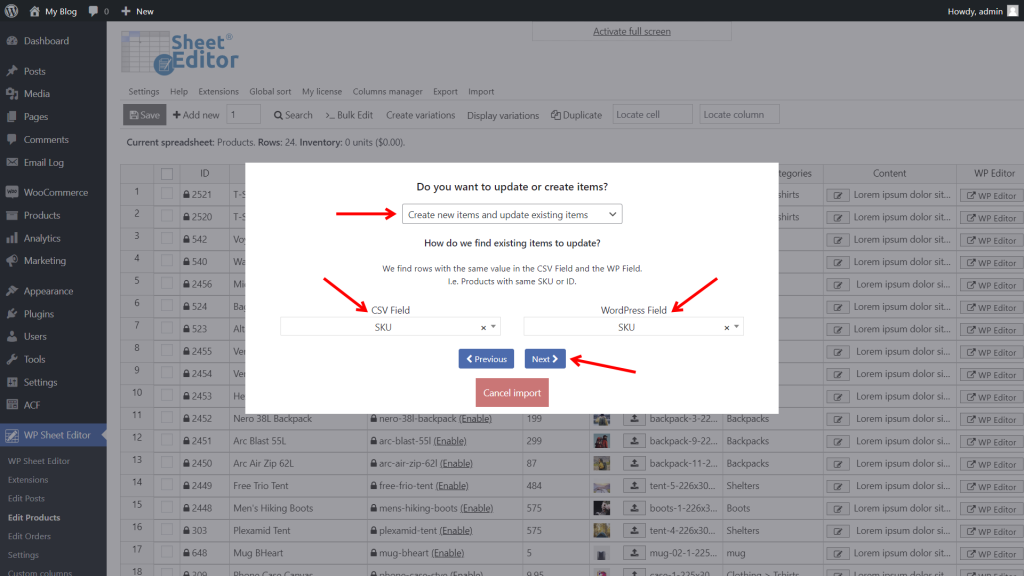The image size is (1024, 576).
Task: Click the Plexamid Tent product thumbnail
Action: pos(601,531)
